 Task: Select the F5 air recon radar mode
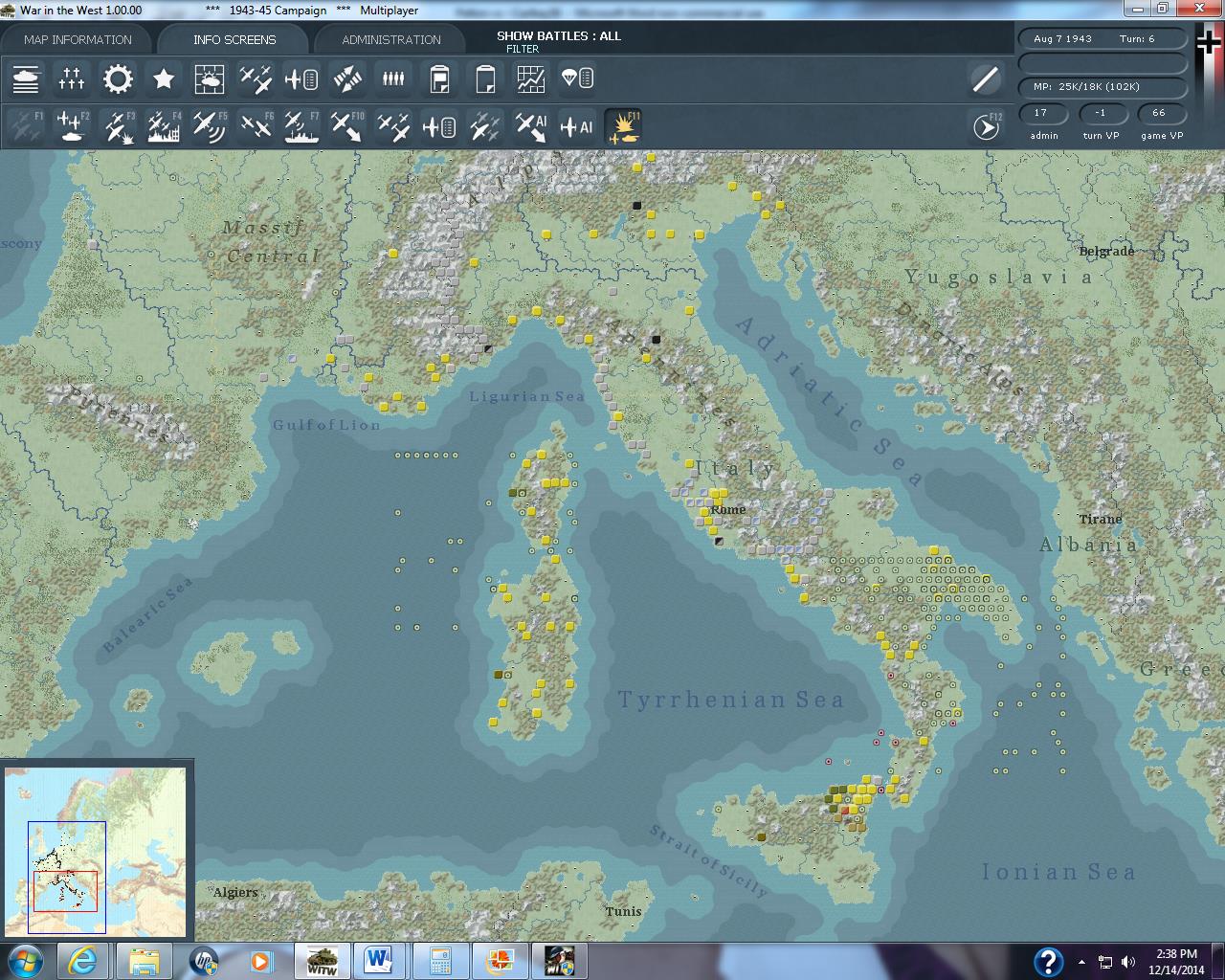click(x=210, y=126)
